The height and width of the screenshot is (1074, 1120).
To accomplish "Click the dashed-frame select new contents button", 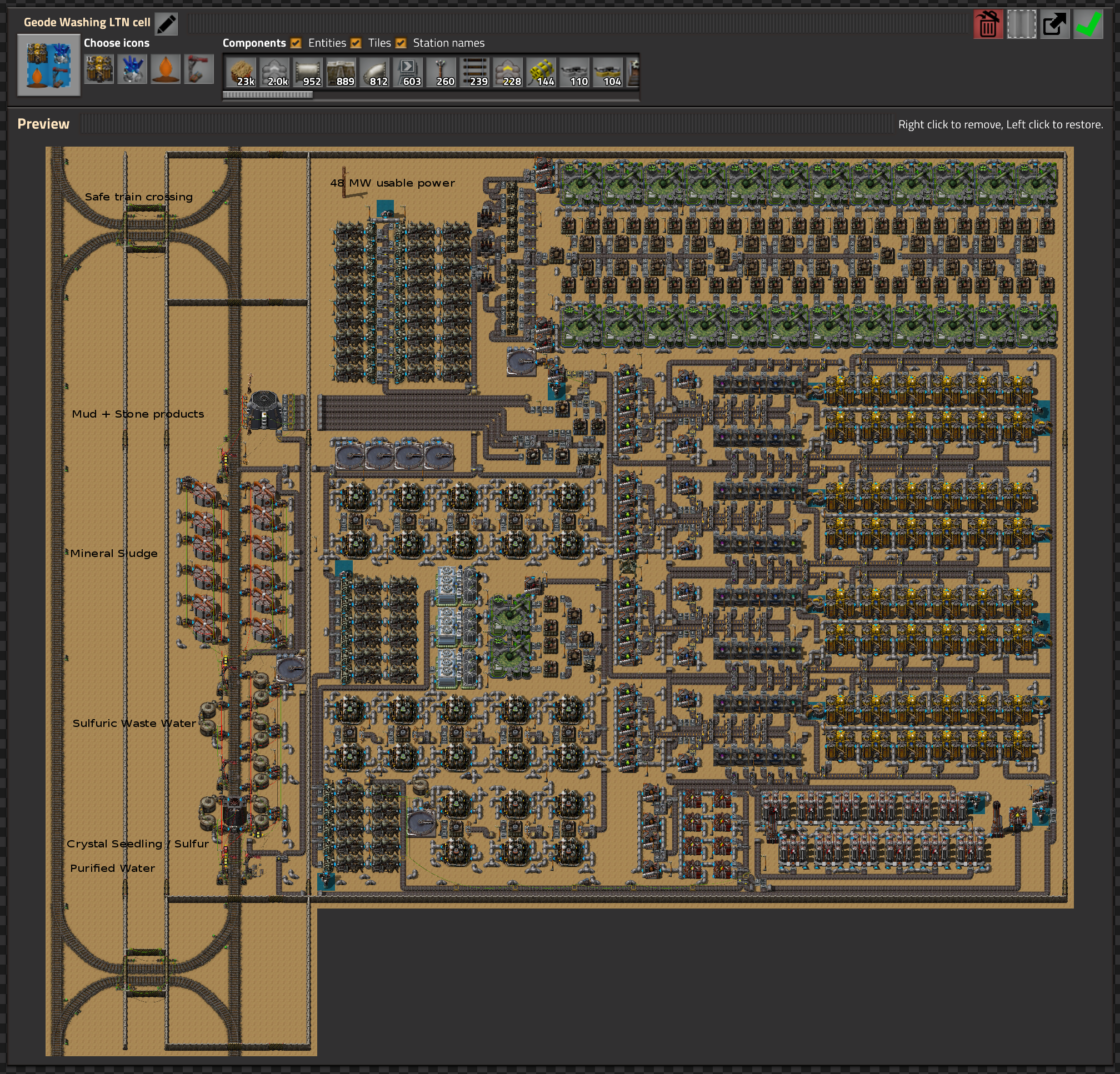I will tap(1021, 24).
